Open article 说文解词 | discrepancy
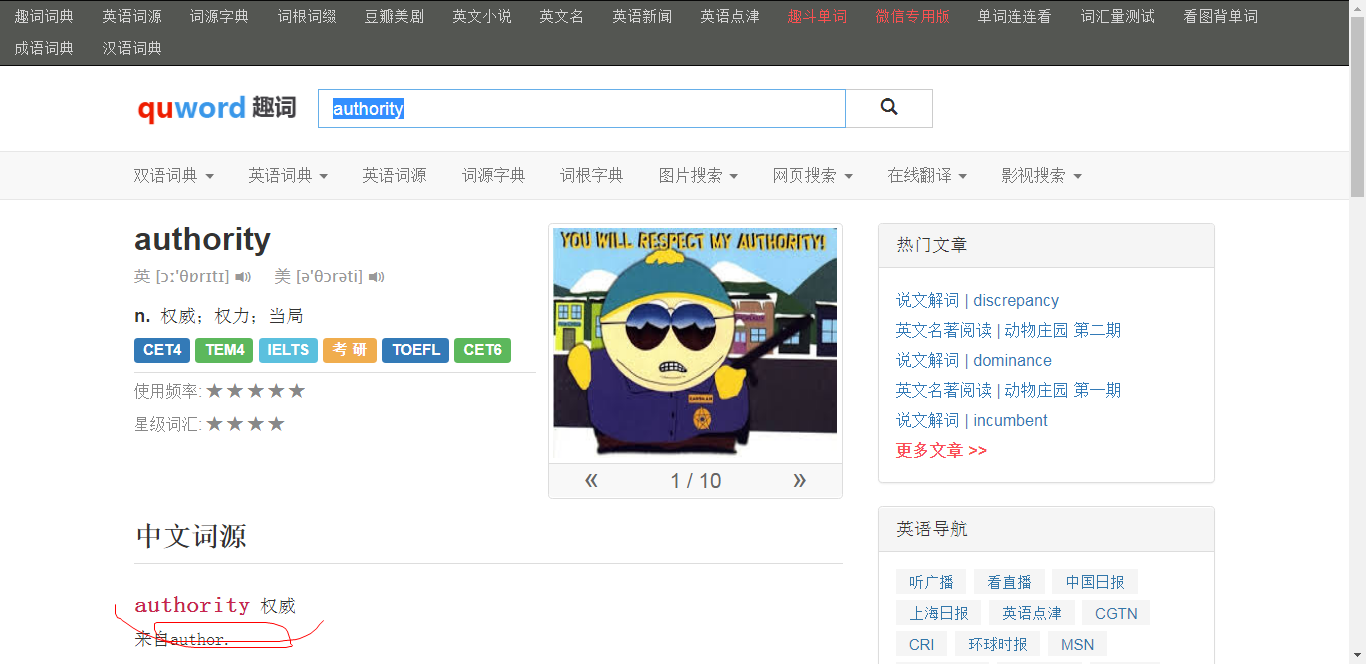 click(x=977, y=300)
